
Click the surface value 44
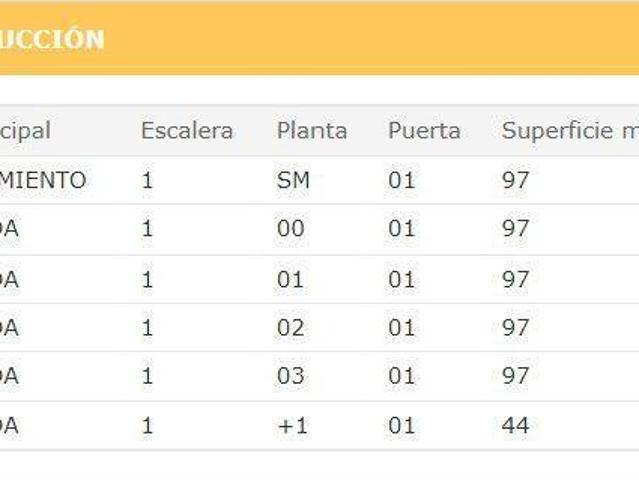[x=515, y=425]
